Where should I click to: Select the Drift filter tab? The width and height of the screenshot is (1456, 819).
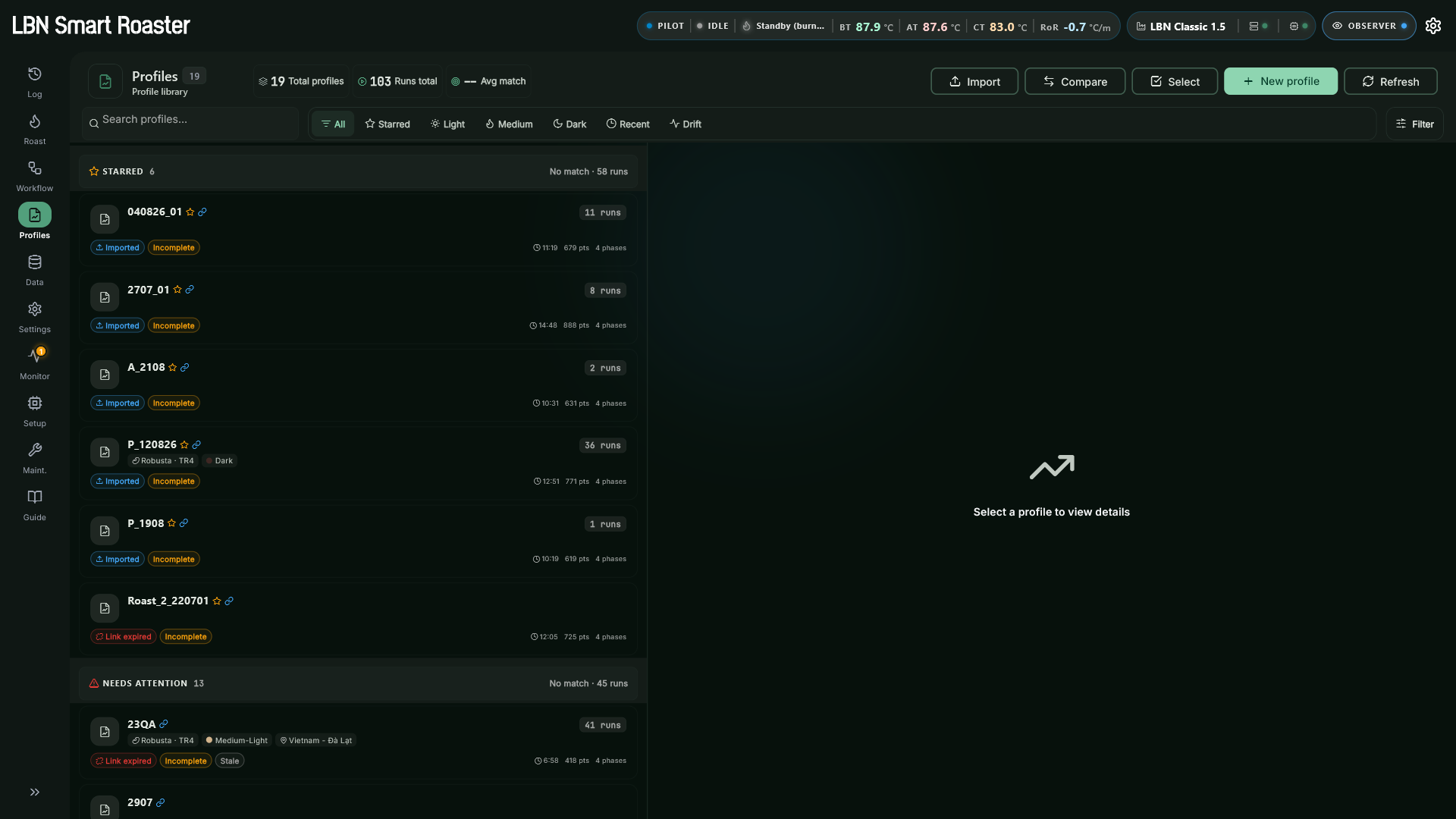[x=686, y=124]
